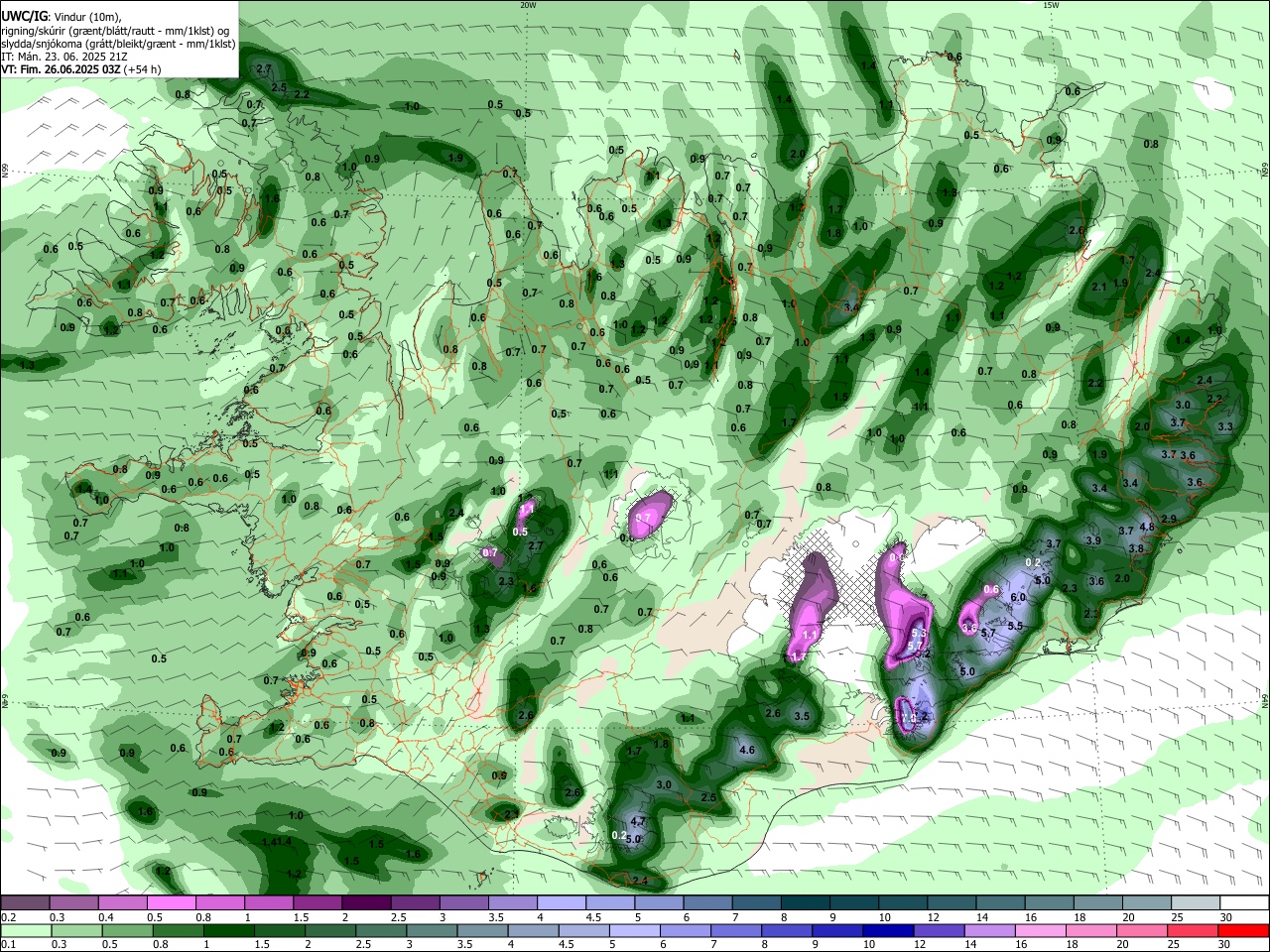
Task: Click the white swatch labeled 30
Action: (1244, 903)
